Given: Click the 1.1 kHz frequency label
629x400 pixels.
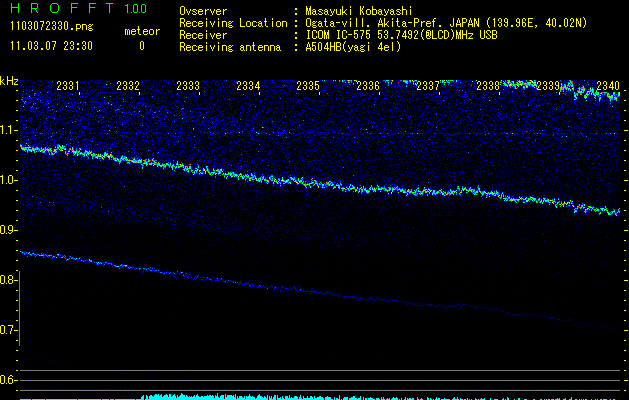Looking at the screenshot, I should coord(9,130).
